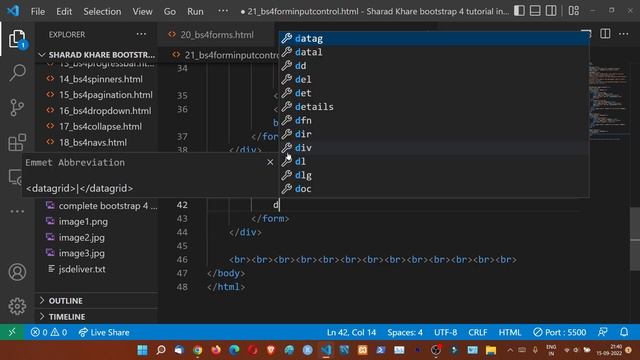Select the dd suggestion

click(433, 66)
